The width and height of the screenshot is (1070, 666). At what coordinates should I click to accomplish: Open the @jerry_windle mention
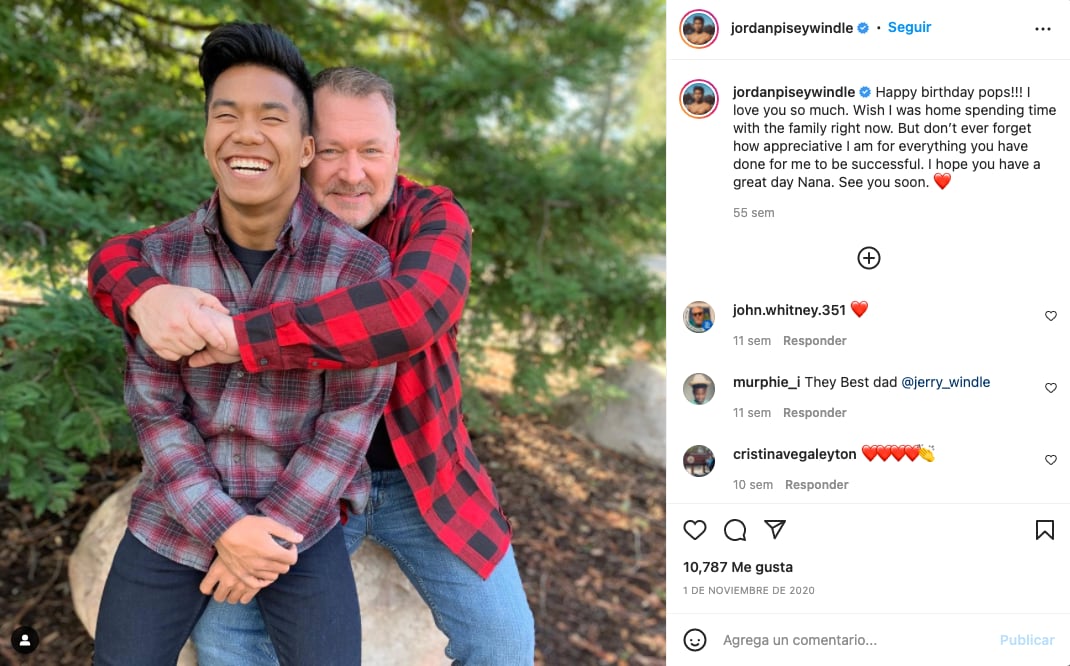click(x=946, y=382)
